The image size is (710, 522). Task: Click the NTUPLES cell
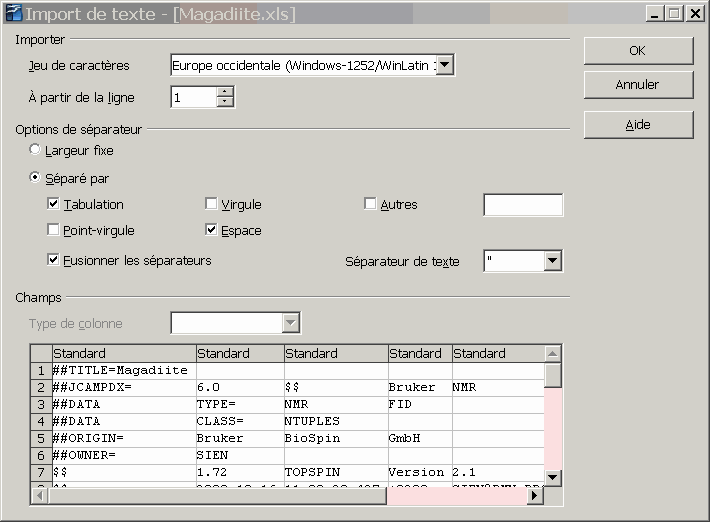(336, 421)
